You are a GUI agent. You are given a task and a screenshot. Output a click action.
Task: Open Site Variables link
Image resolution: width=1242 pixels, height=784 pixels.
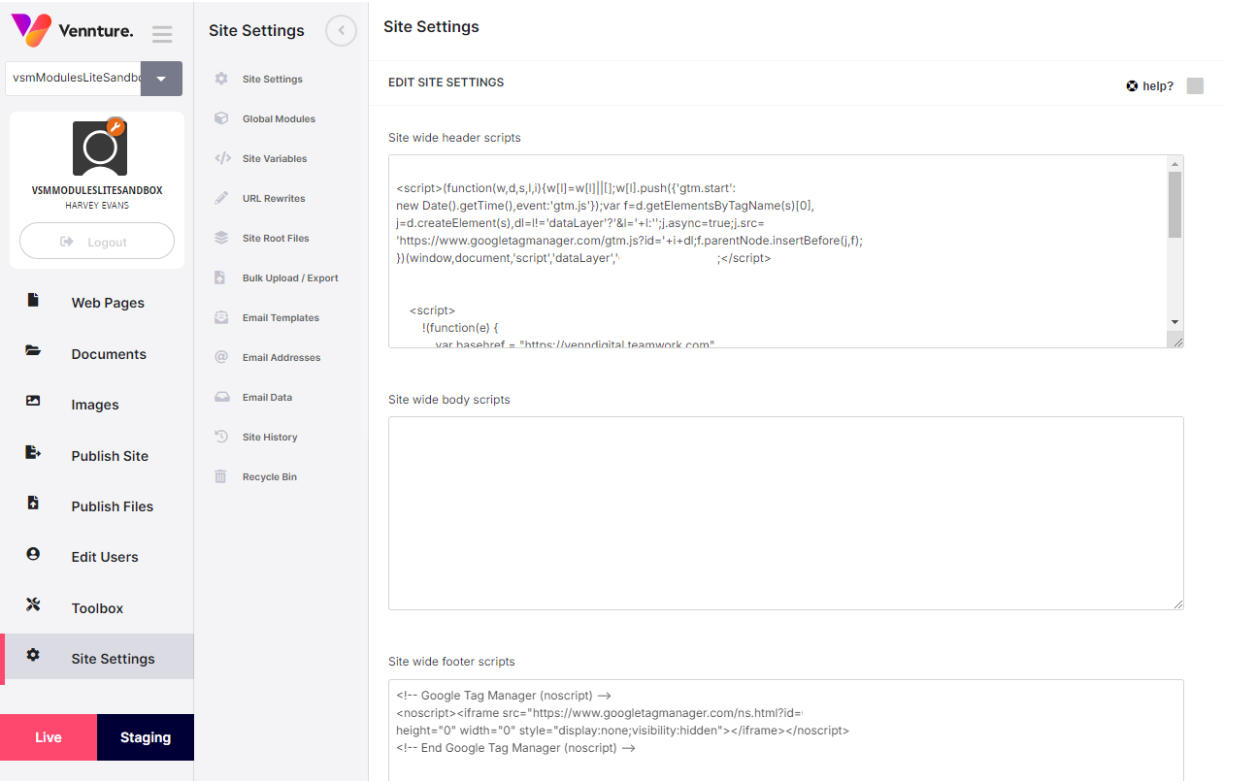pyautogui.click(x=275, y=159)
